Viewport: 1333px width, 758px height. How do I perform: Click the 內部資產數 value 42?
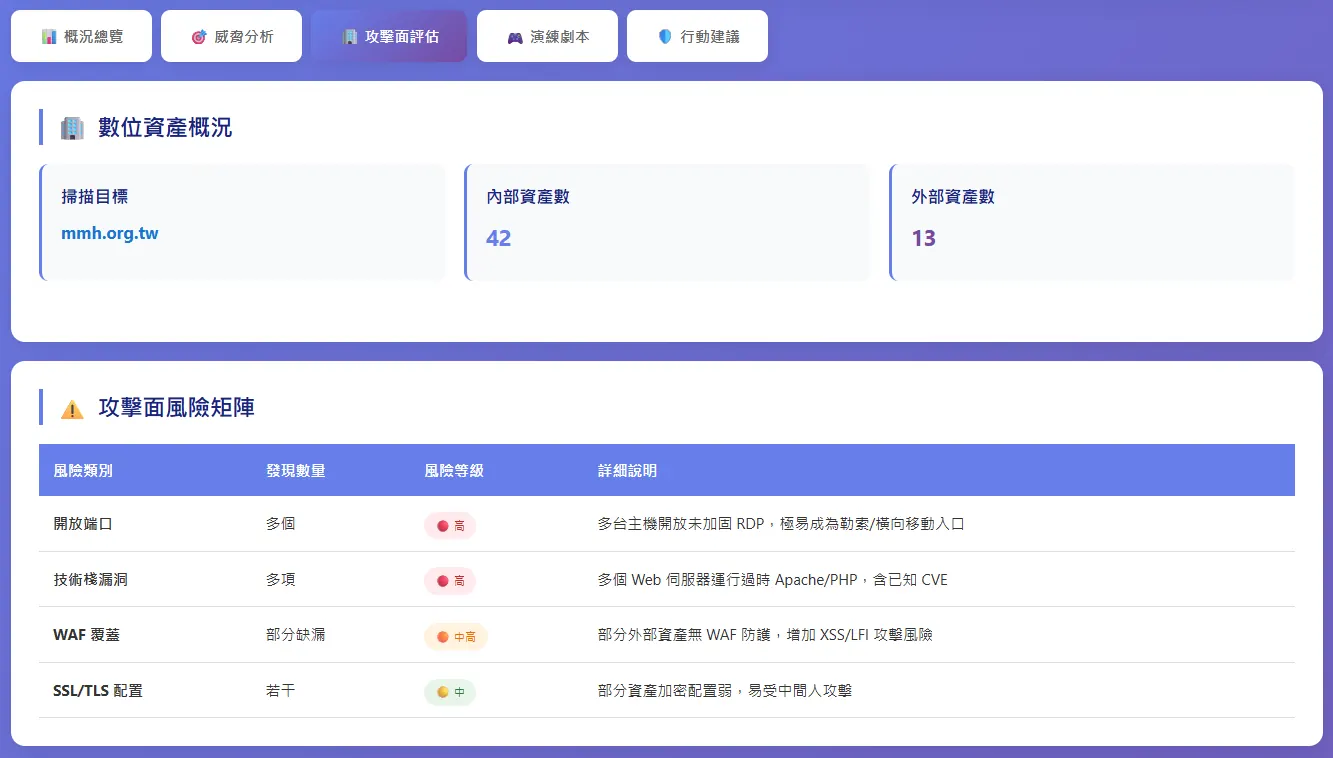498,238
